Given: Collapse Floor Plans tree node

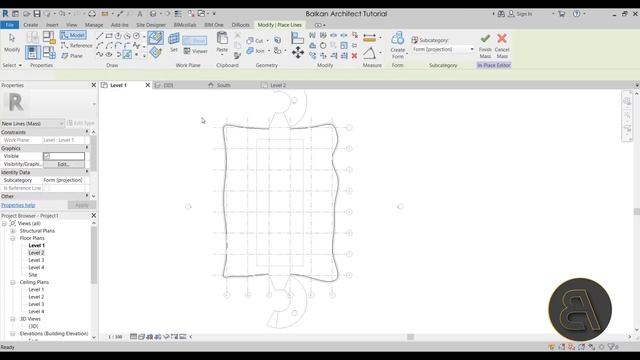Looking at the screenshot, I should [13, 238].
